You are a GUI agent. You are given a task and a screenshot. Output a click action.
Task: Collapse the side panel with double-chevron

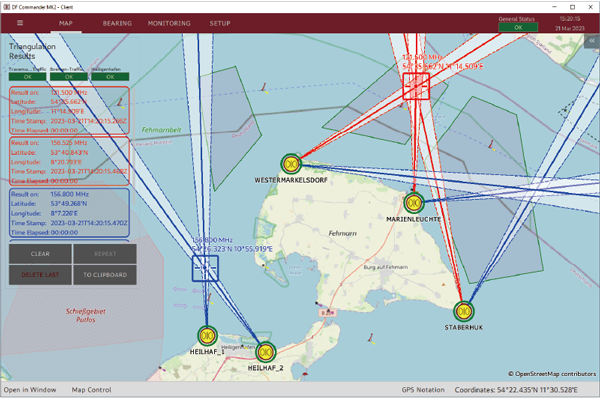coord(592,41)
